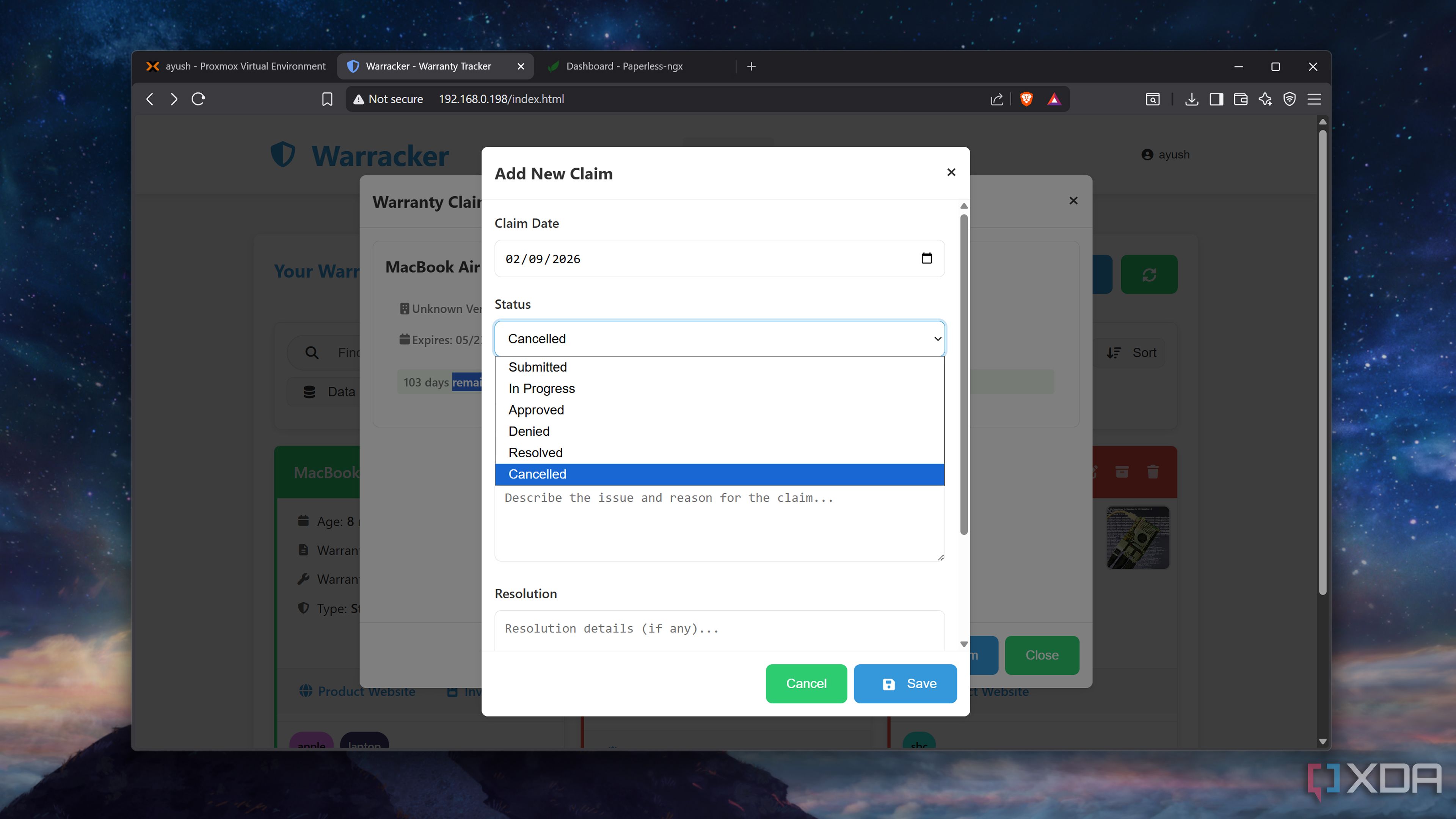Open the Claim Date calendar picker

point(926,258)
